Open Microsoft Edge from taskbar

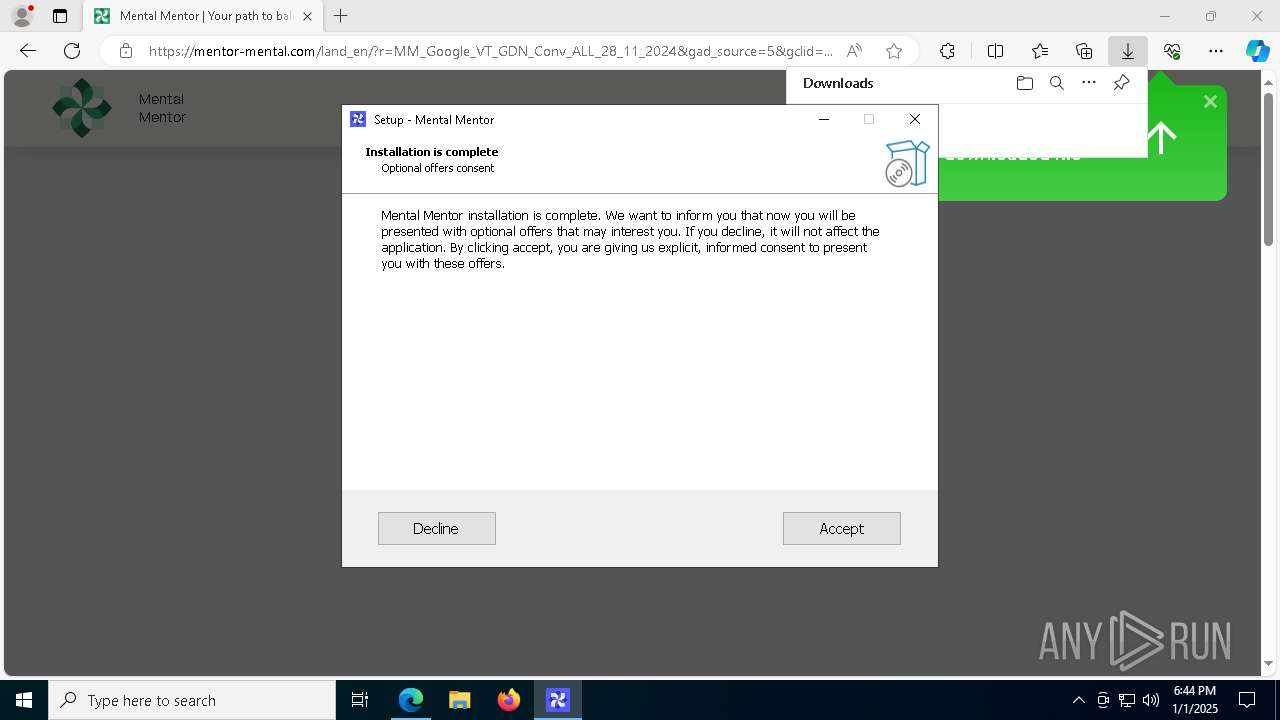411,700
